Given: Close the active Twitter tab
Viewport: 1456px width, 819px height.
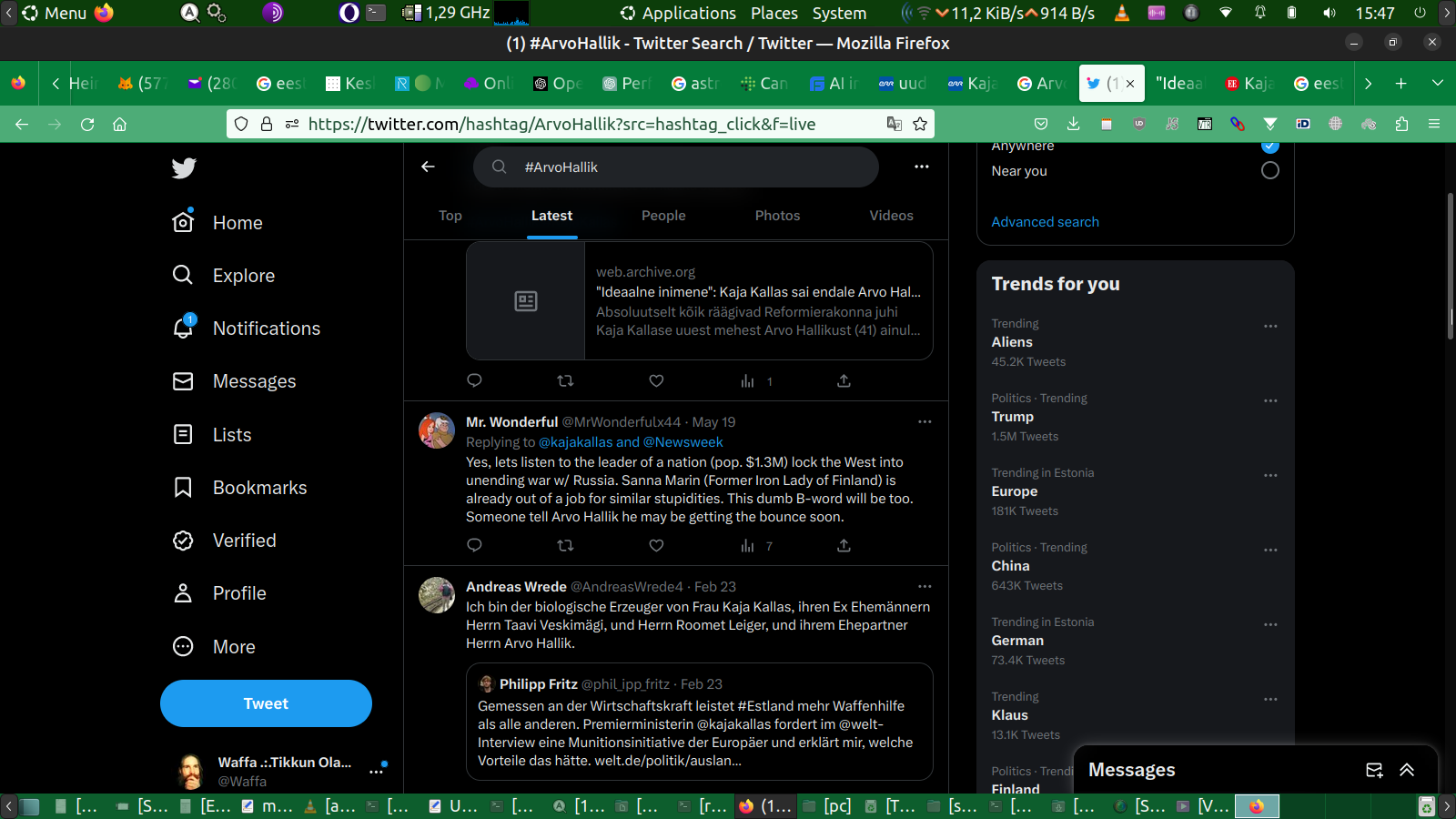Looking at the screenshot, I should (1130, 84).
